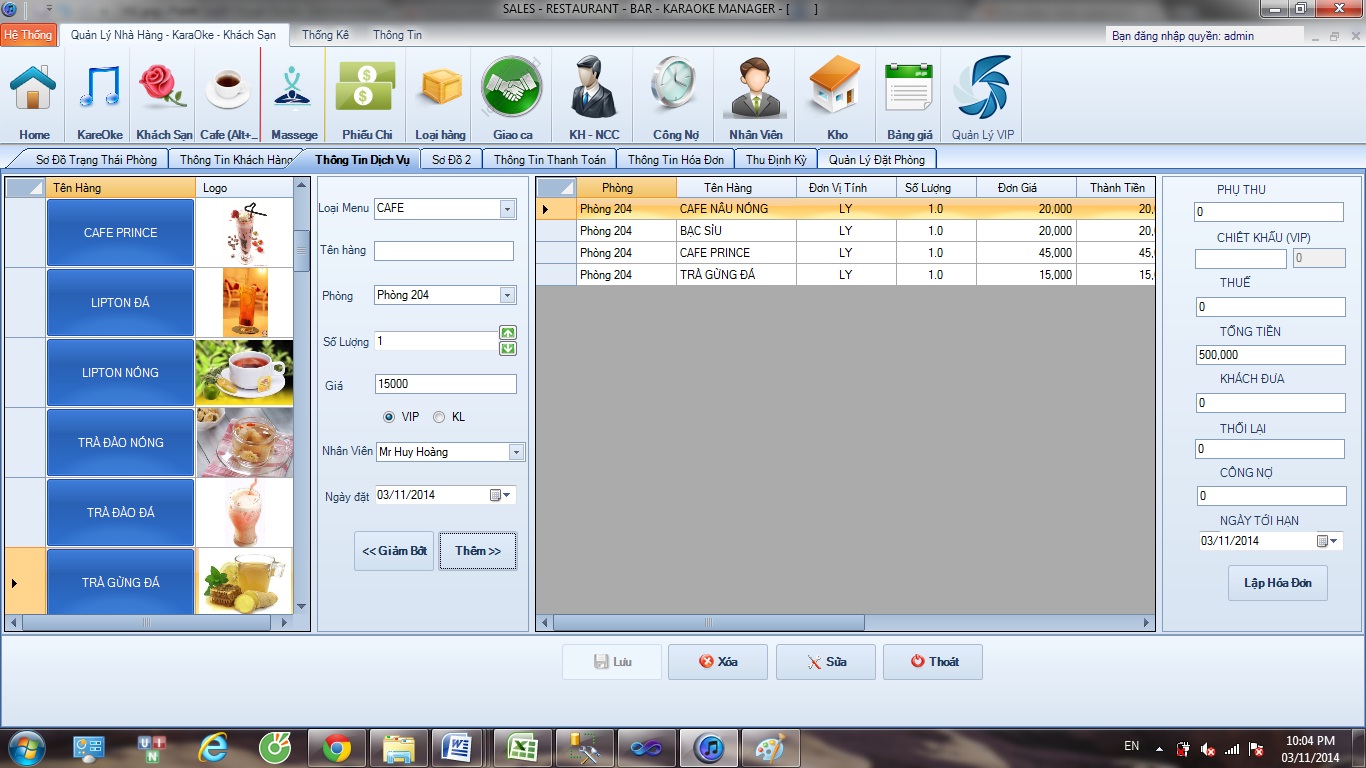Image resolution: width=1366 pixels, height=768 pixels.
Task: Click the CAFE PRINCE drink thumbnail
Action: point(245,232)
